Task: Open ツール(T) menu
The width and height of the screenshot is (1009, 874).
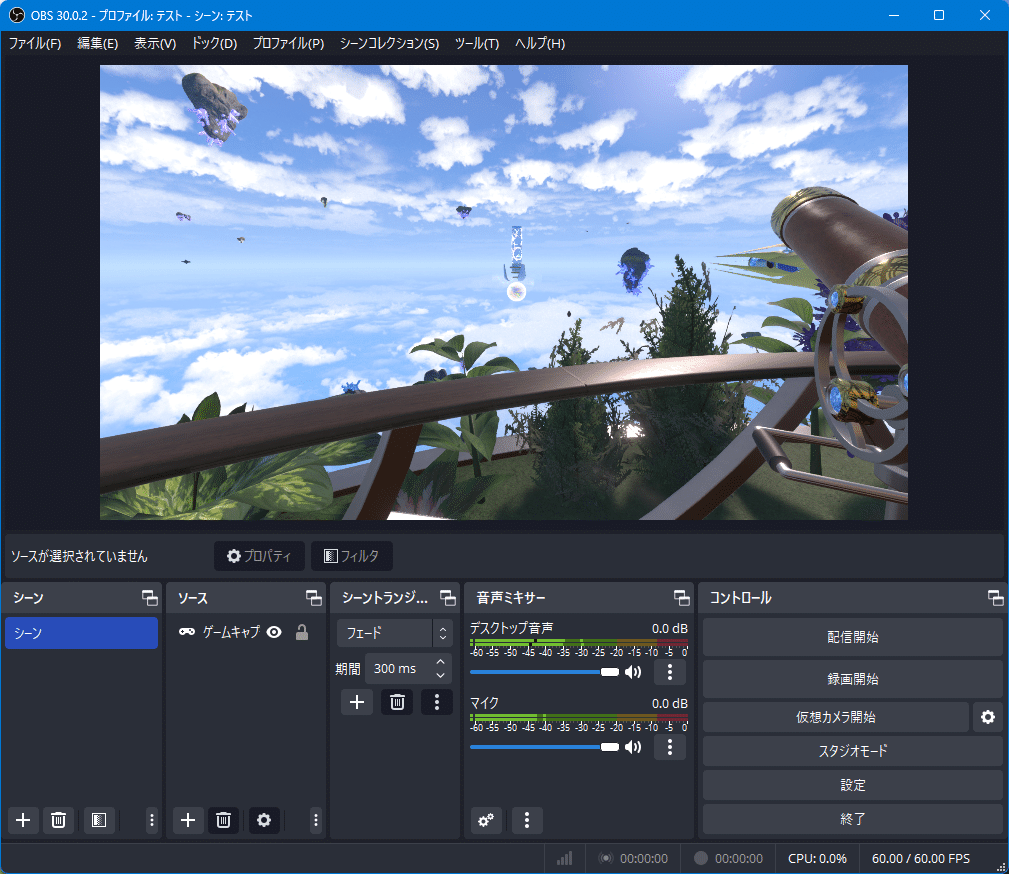Action: [x=477, y=43]
